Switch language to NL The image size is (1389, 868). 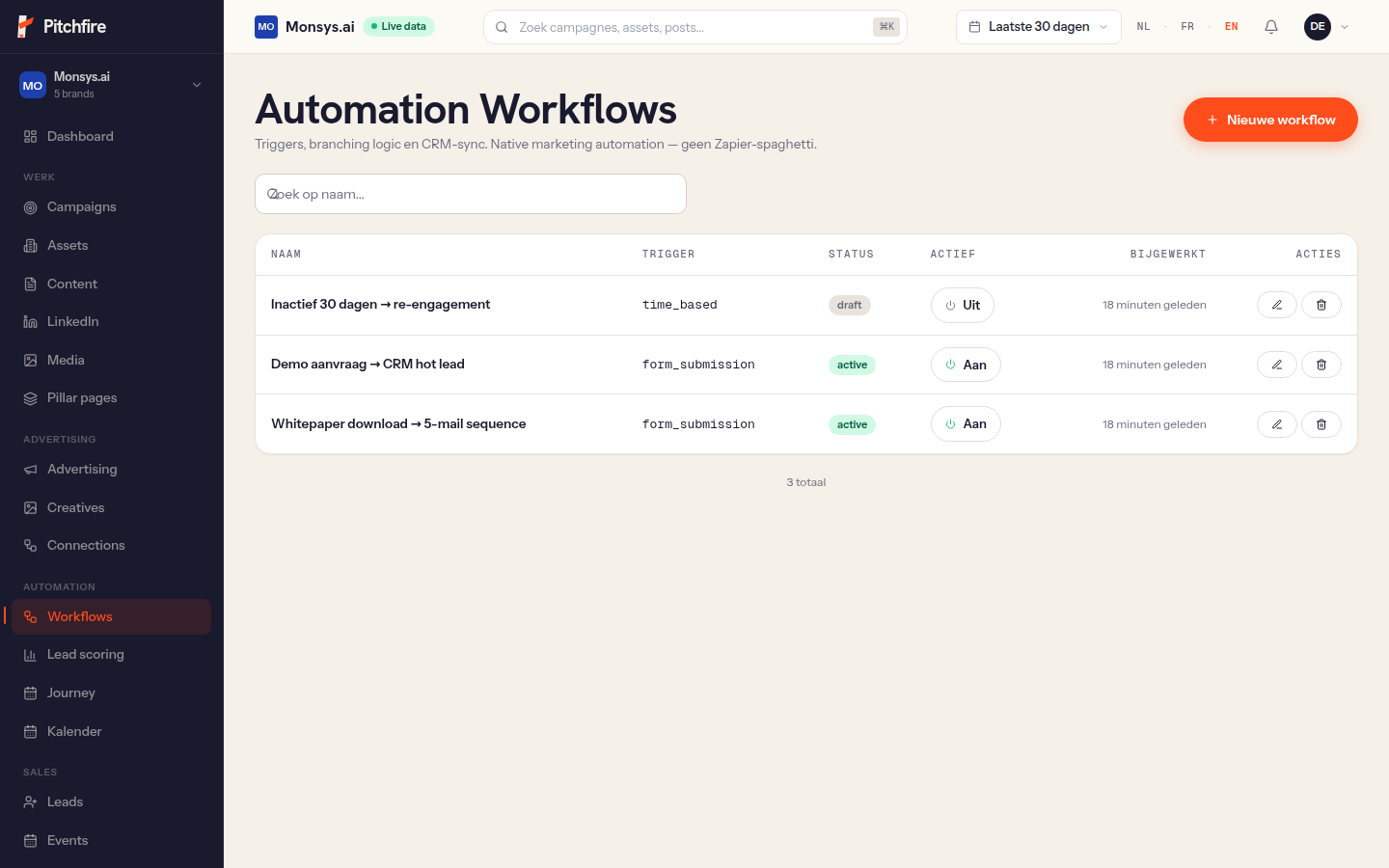tap(1143, 27)
